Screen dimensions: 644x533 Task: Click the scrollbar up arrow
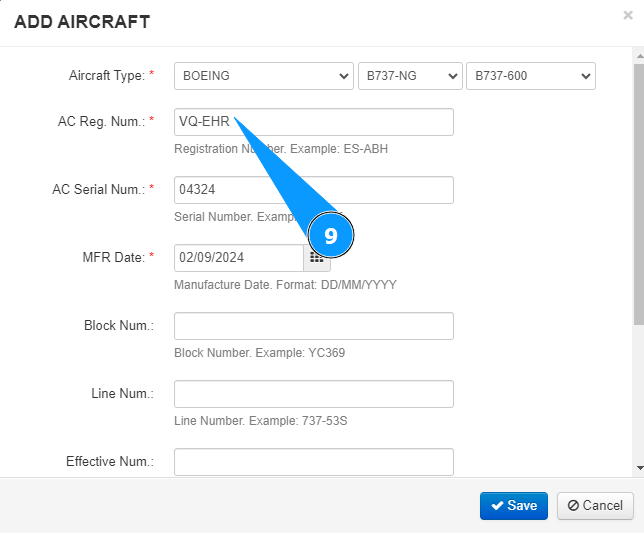639,57
